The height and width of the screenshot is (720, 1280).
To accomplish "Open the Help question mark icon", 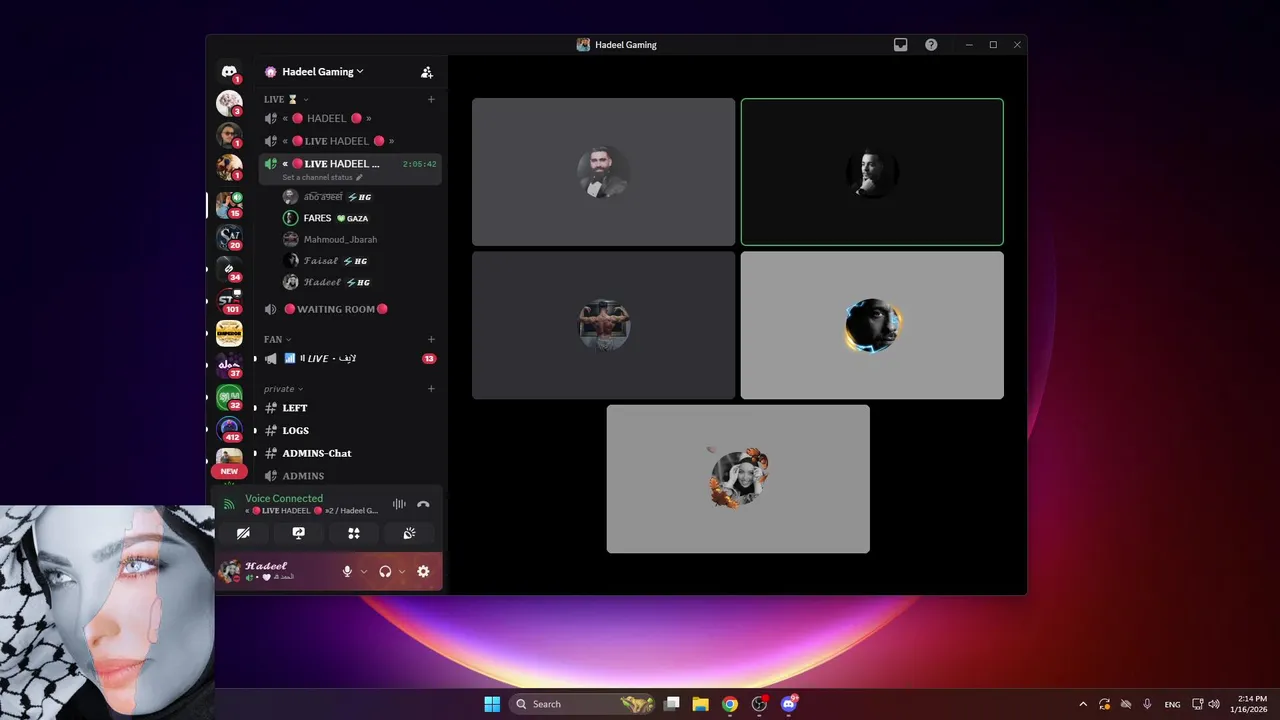I will point(931,45).
